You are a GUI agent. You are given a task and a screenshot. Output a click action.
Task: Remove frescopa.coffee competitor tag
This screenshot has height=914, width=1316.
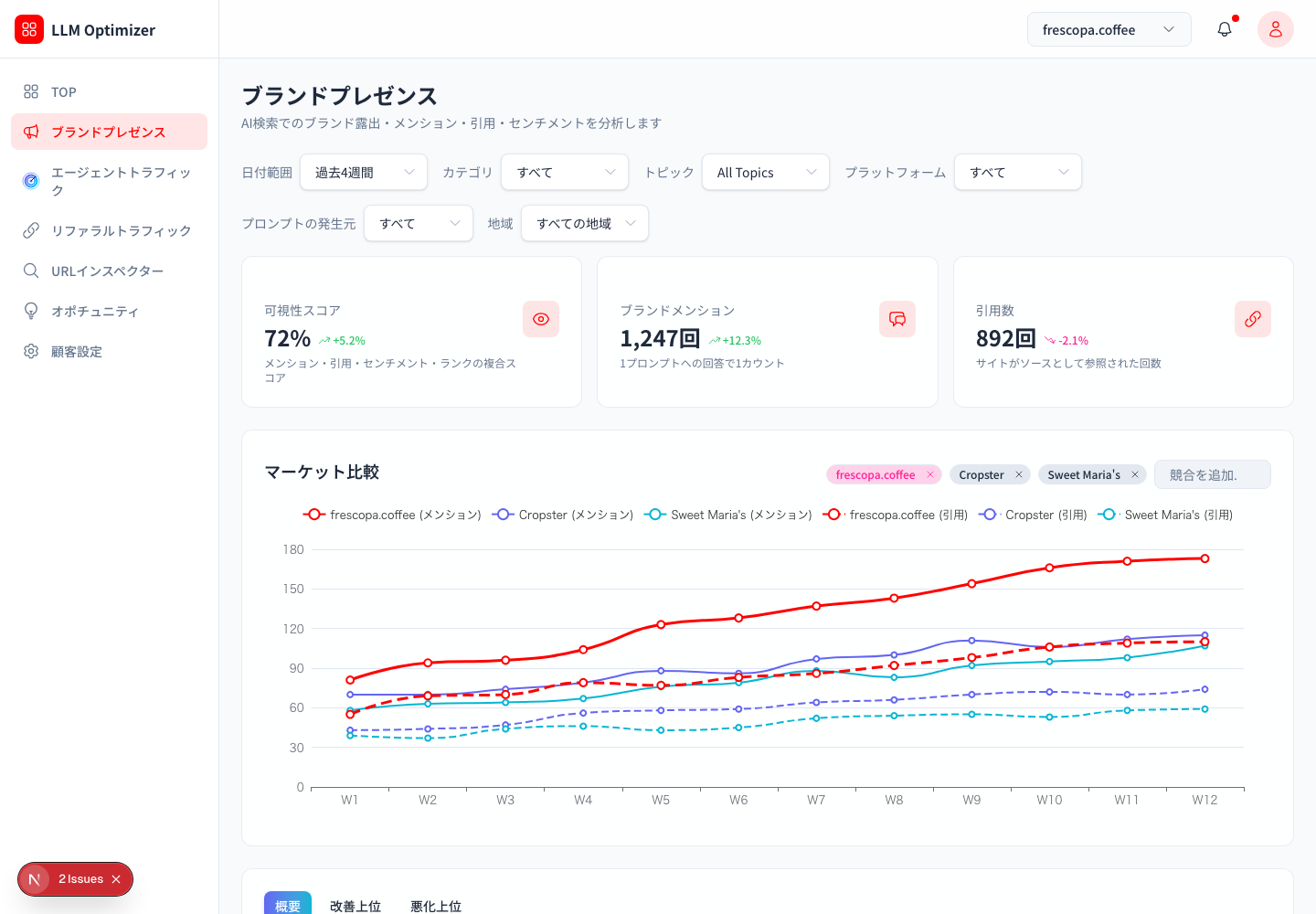point(930,474)
